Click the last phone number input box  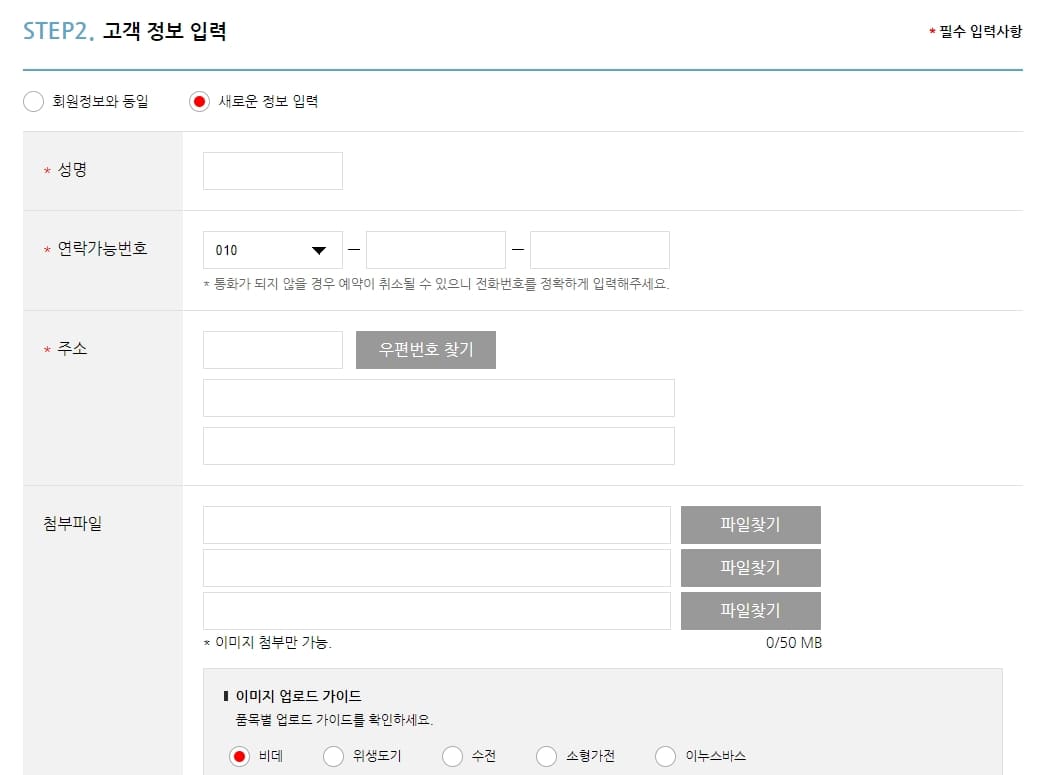tap(599, 248)
